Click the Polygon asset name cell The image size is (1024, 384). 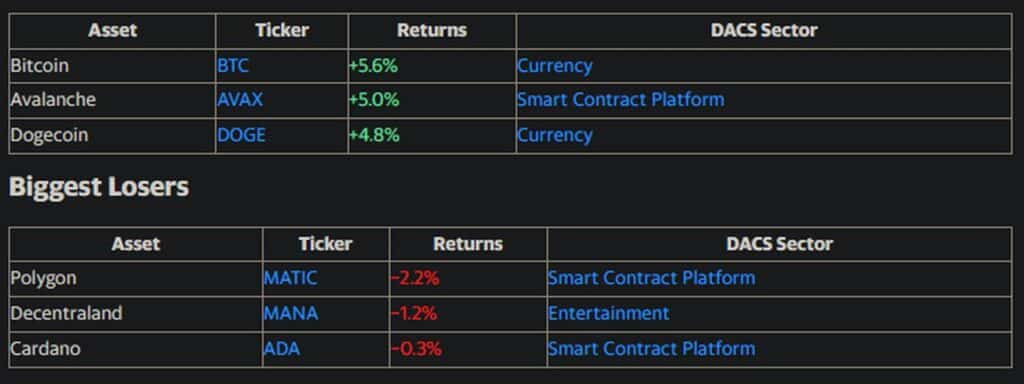[x=136, y=278]
